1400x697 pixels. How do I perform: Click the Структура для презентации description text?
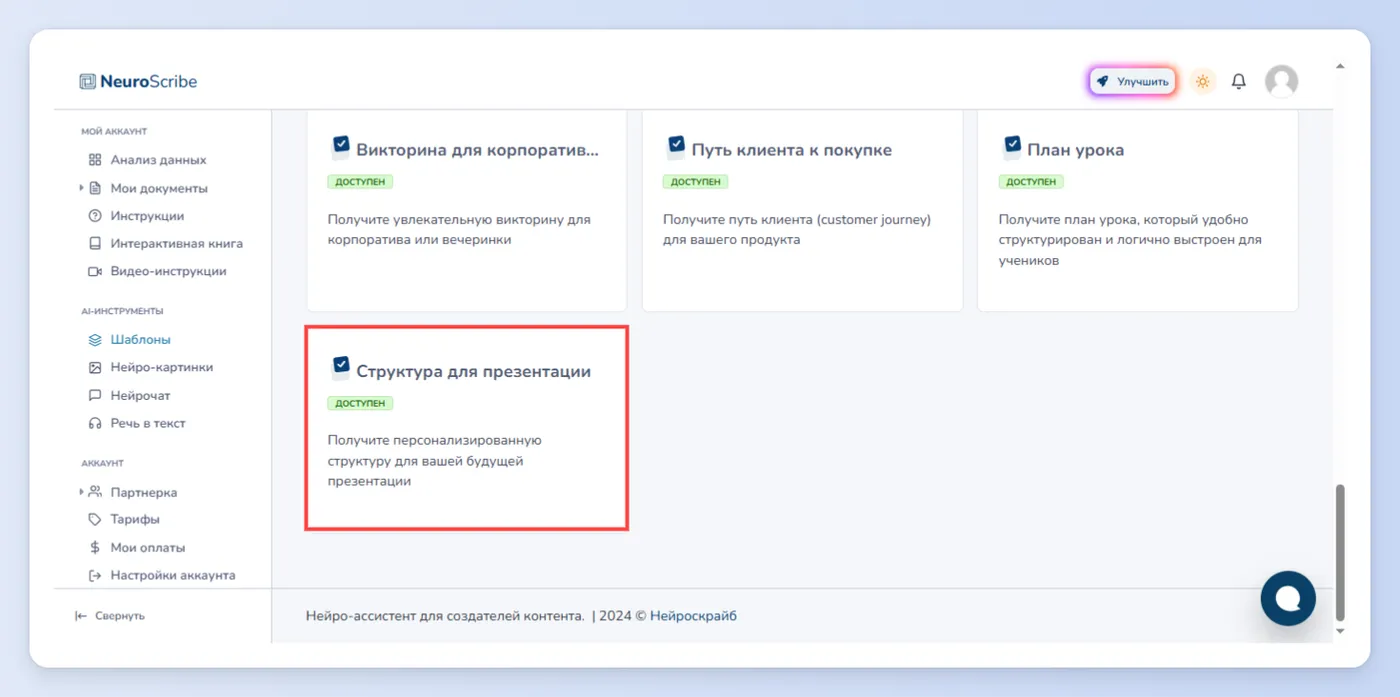(435, 461)
